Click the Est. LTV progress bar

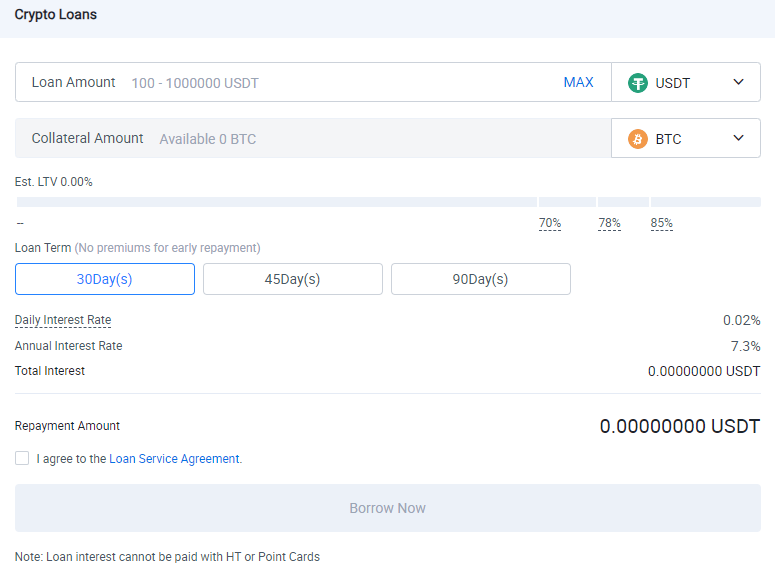pos(388,202)
